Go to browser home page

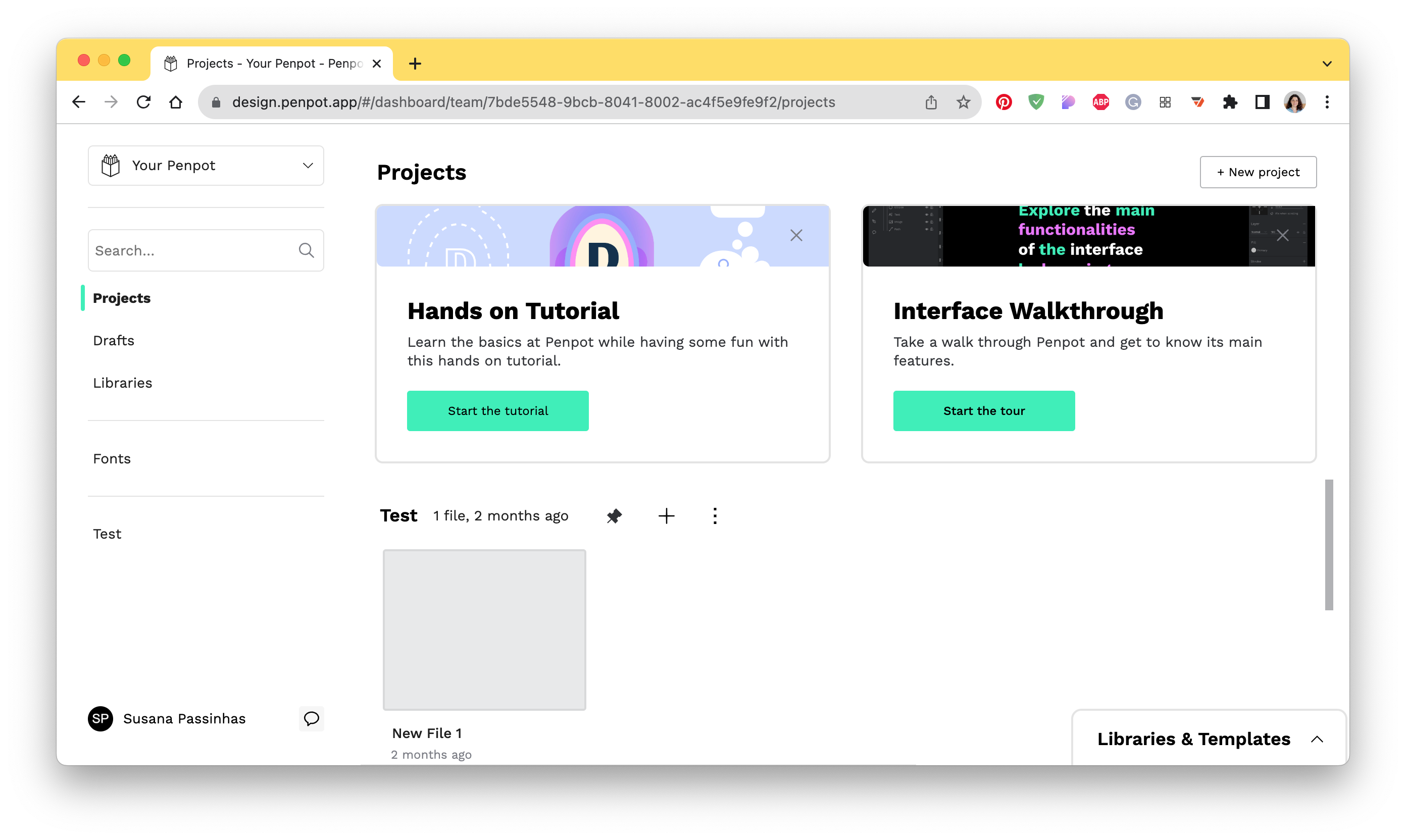coord(176,102)
